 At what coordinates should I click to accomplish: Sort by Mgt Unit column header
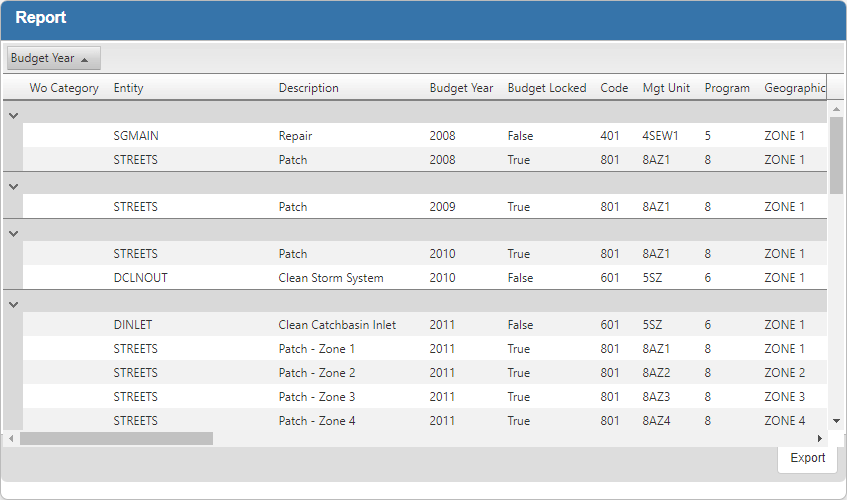coord(666,88)
